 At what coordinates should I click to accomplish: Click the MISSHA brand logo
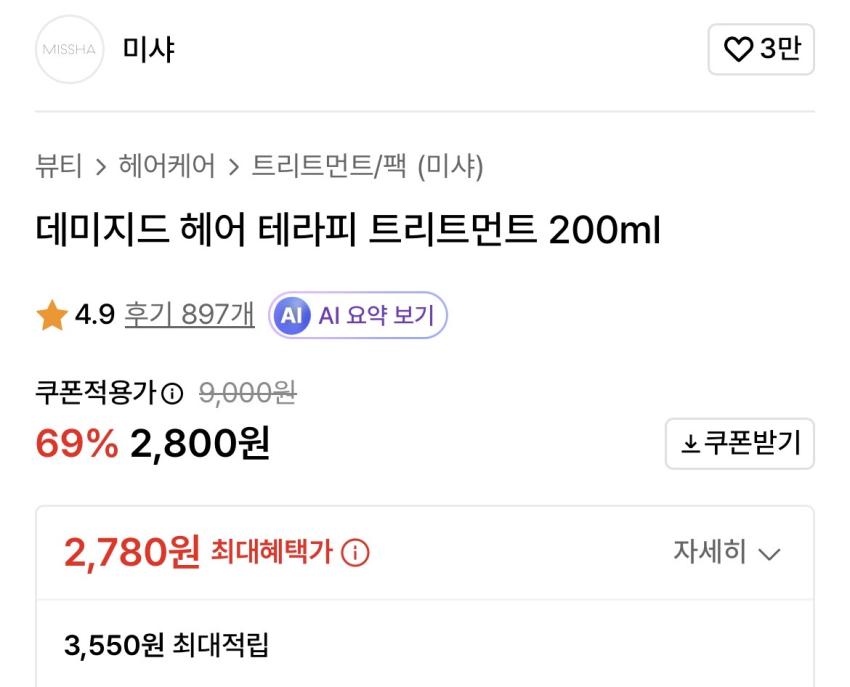69,49
